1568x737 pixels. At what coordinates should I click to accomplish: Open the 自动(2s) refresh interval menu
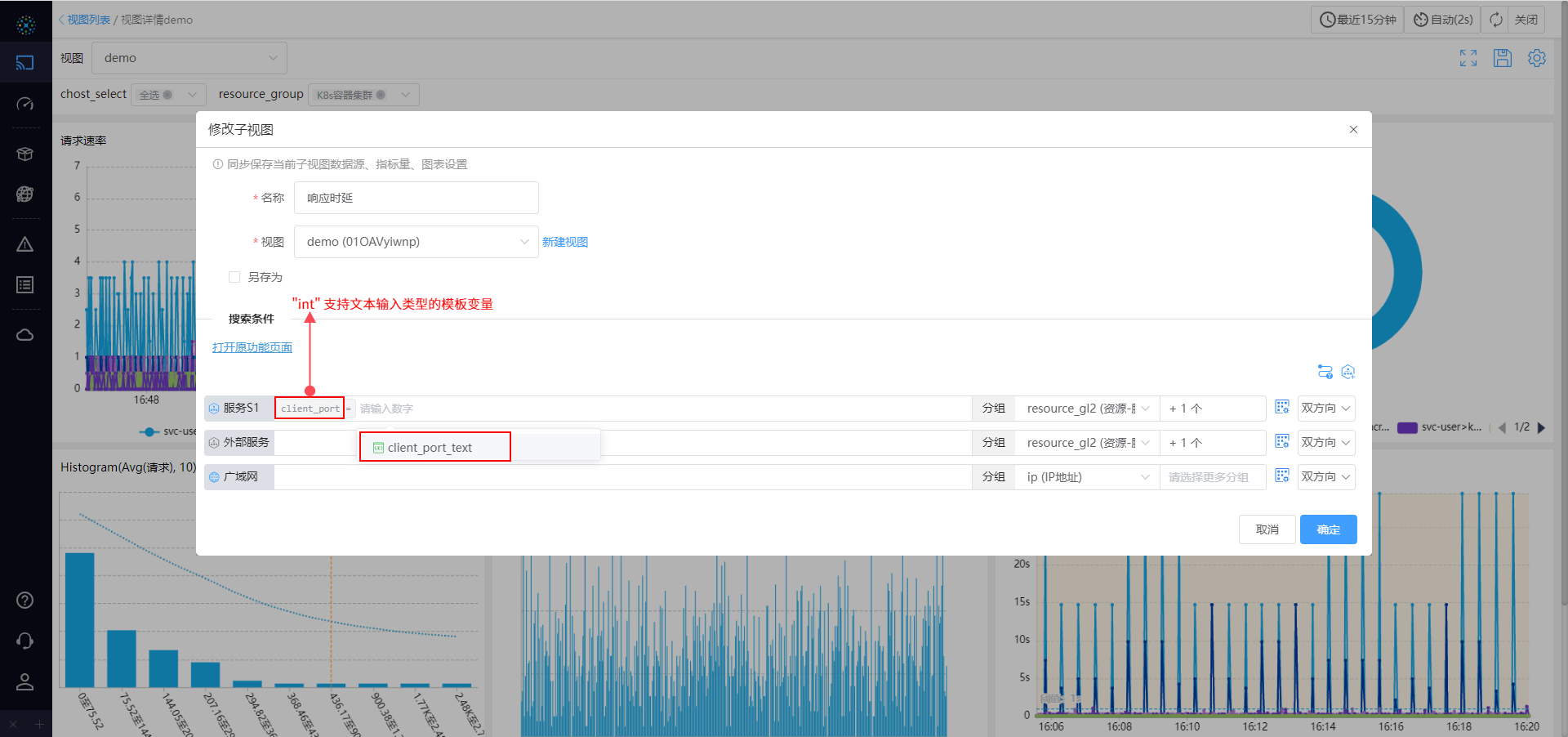(x=1442, y=19)
